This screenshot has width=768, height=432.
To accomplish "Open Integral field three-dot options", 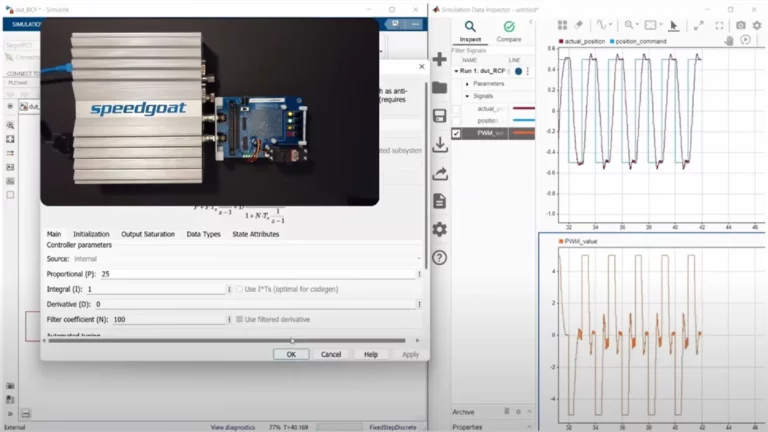I will [229, 289].
